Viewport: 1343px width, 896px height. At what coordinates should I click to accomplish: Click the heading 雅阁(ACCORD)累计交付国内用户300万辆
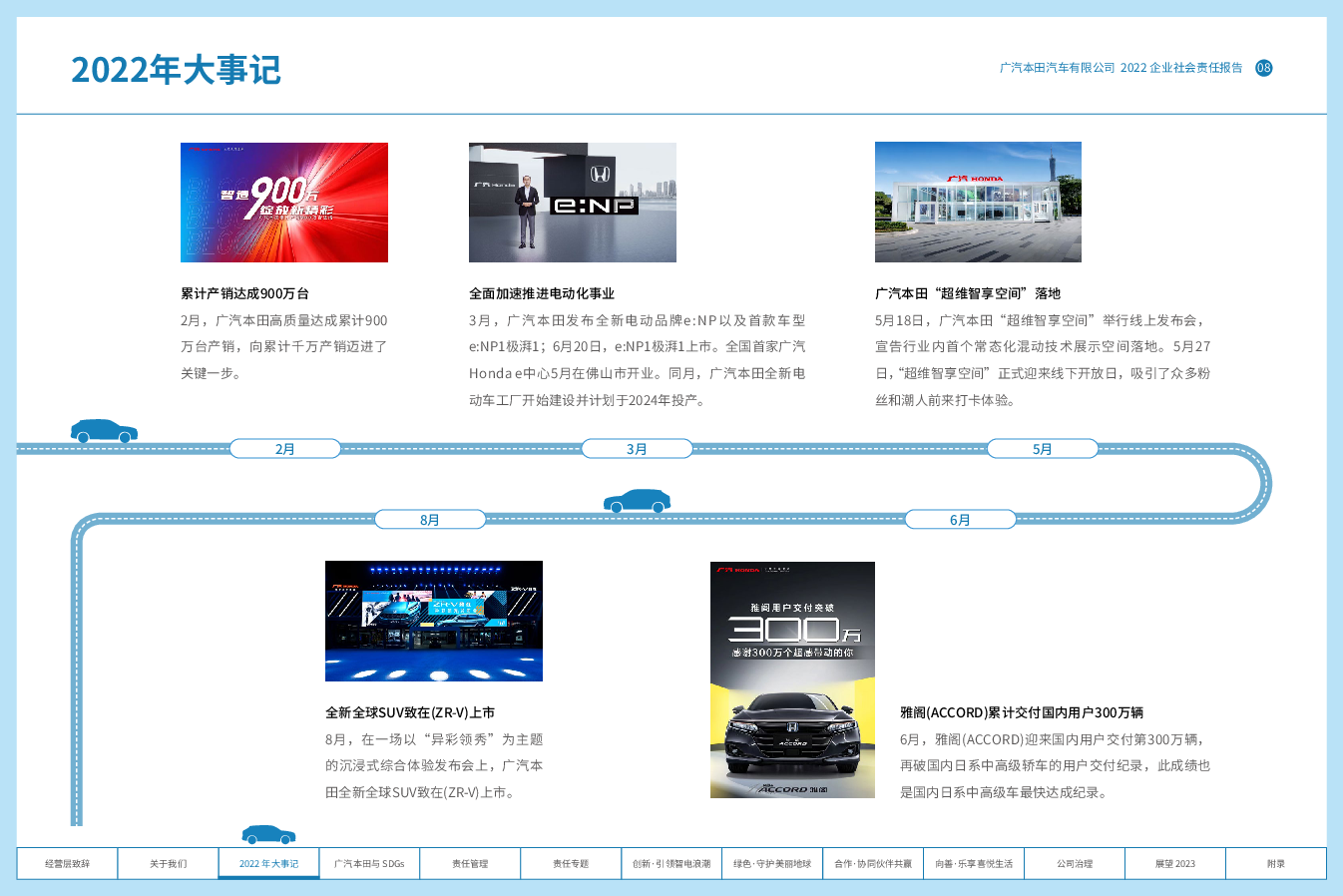(1022, 712)
